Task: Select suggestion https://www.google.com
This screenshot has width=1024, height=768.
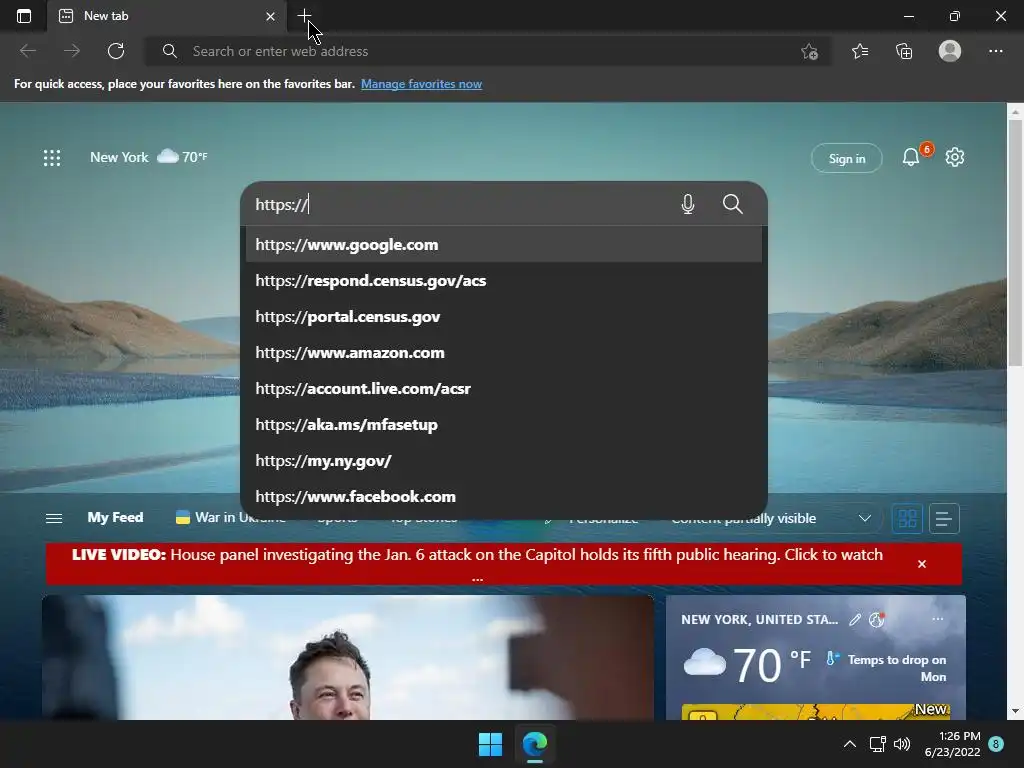Action: coord(504,245)
